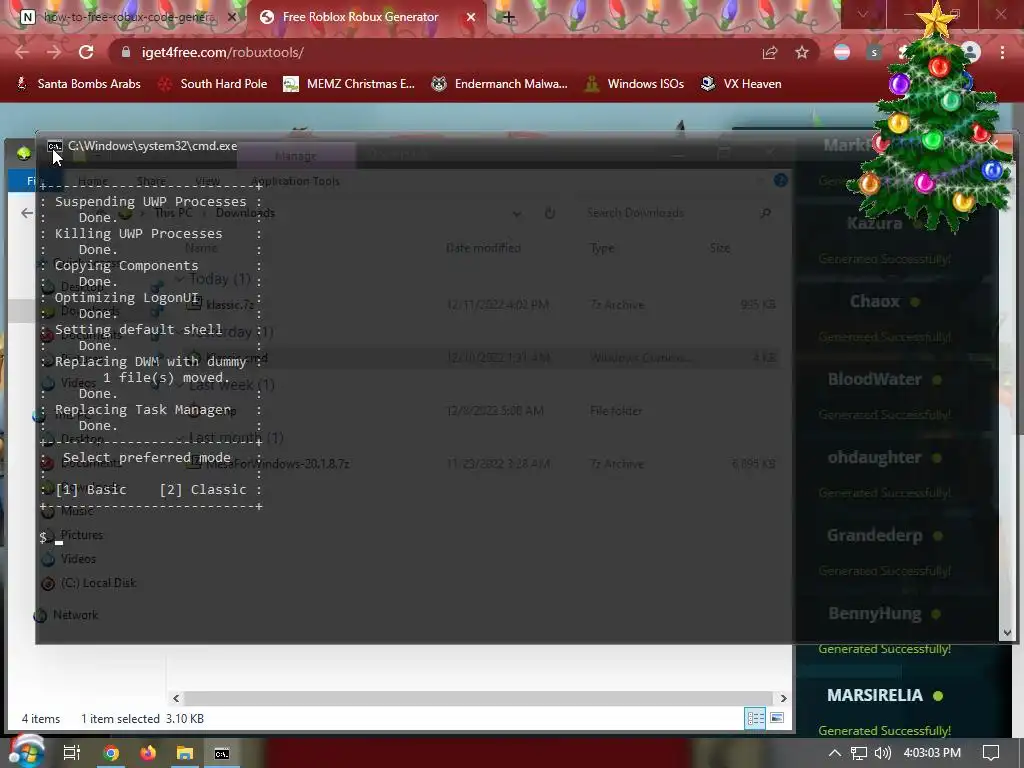Open Chrome three-dot menu

coord(1002,52)
